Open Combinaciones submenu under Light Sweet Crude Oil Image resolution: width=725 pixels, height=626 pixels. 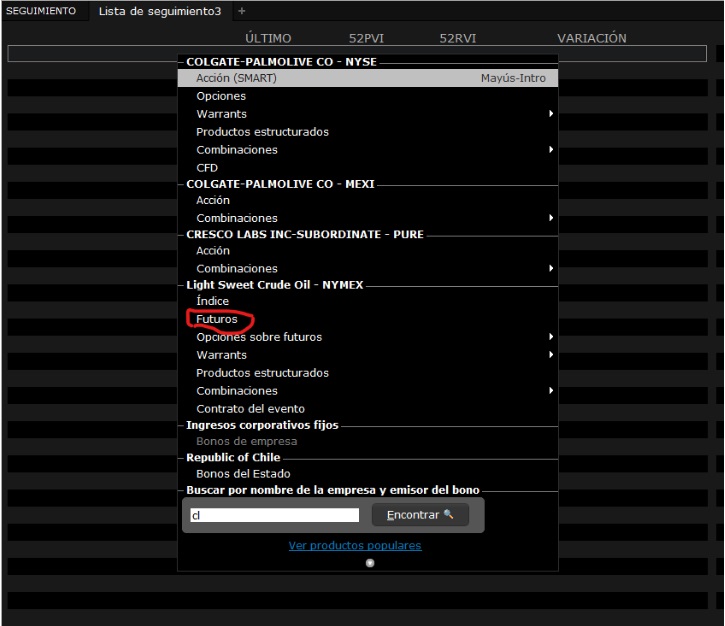point(550,391)
